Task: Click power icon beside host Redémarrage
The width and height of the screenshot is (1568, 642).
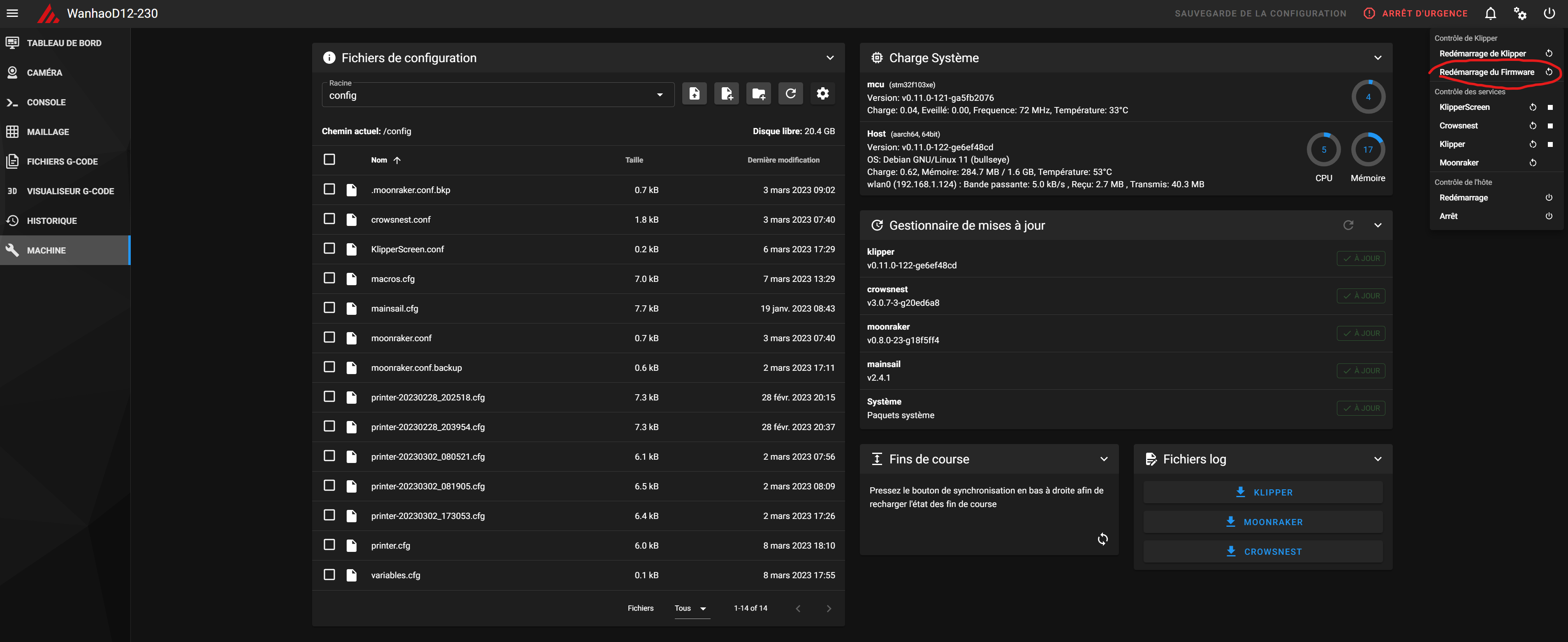Action: (x=1549, y=198)
